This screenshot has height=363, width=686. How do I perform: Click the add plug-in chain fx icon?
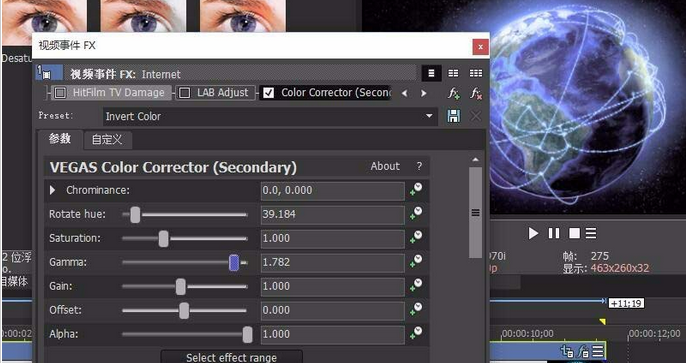coord(454,93)
